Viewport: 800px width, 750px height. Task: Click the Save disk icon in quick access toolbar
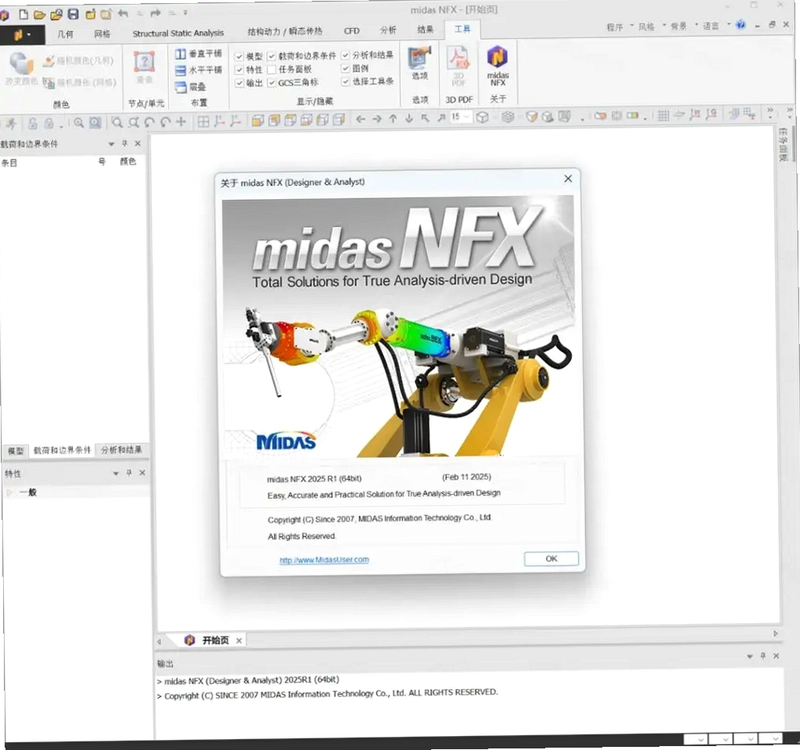click(x=73, y=14)
